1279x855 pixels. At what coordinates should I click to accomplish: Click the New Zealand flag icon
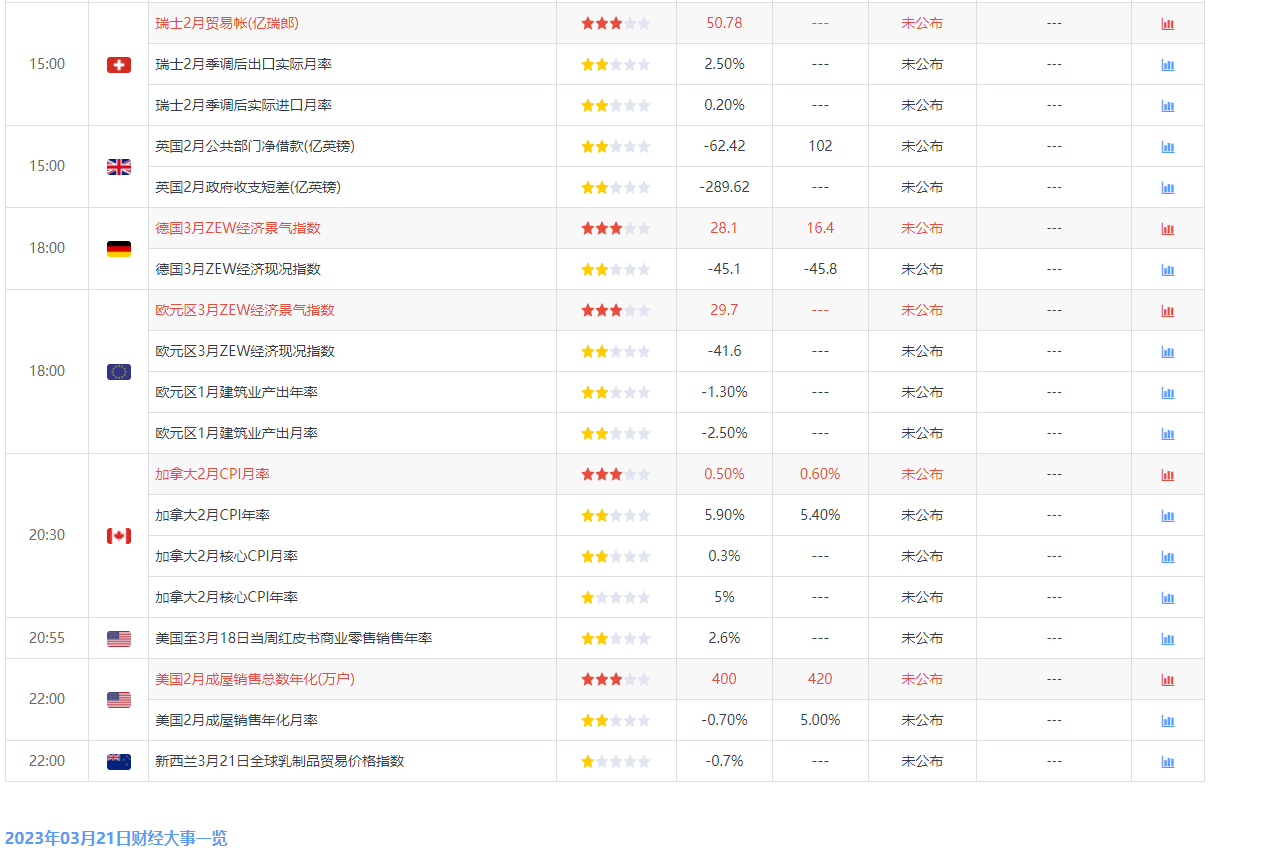pos(119,762)
